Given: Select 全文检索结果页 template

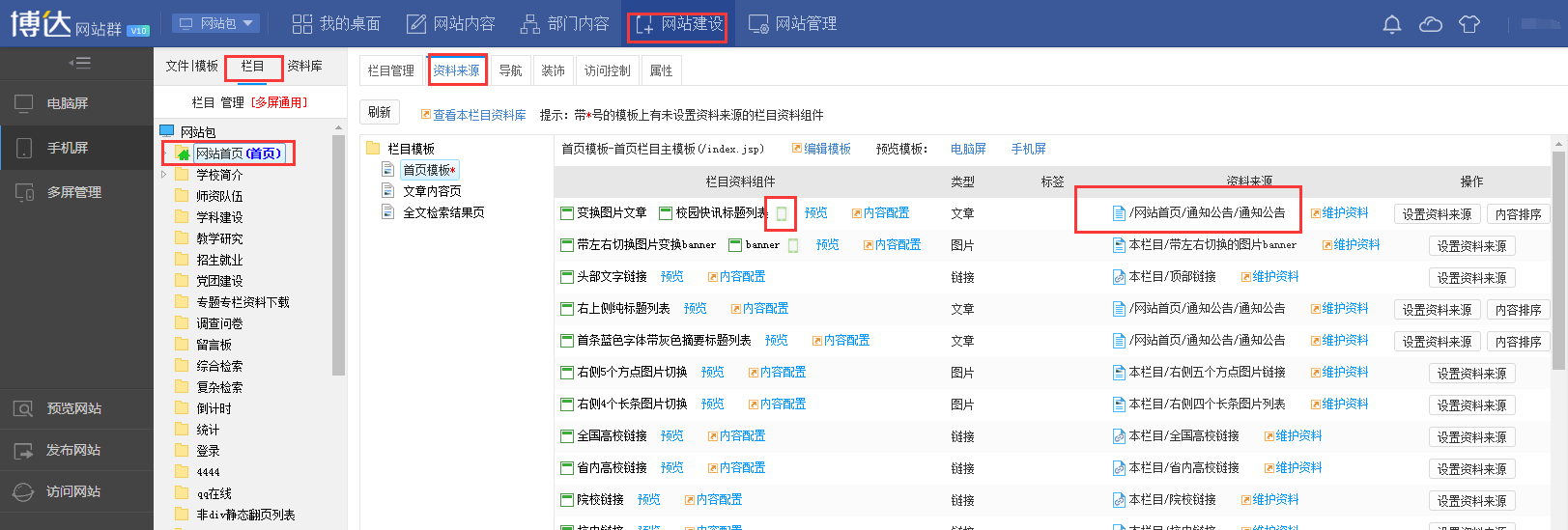Looking at the screenshot, I should 443,212.
